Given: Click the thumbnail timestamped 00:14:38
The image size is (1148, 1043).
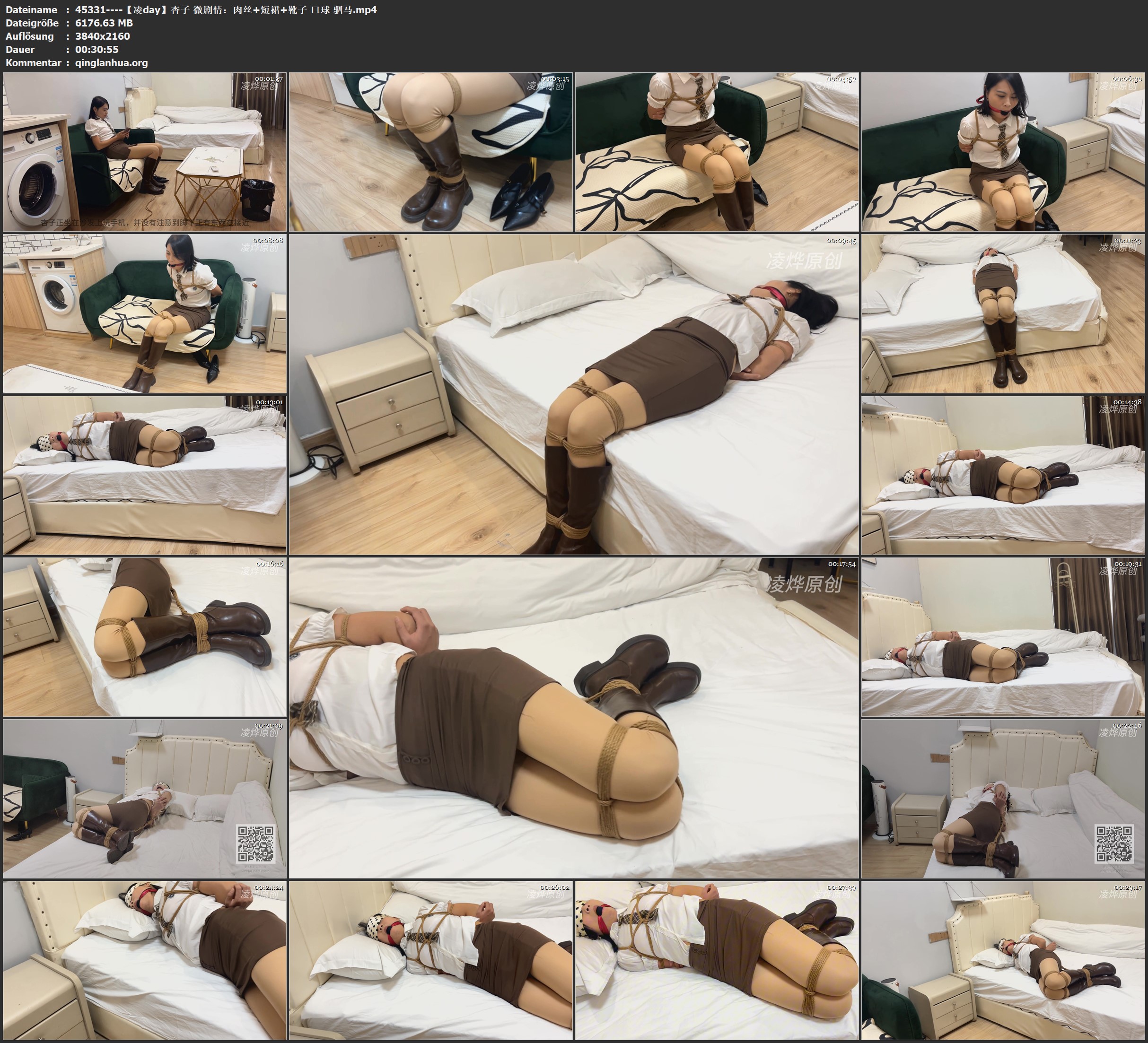Looking at the screenshot, I should (1003, 475).
